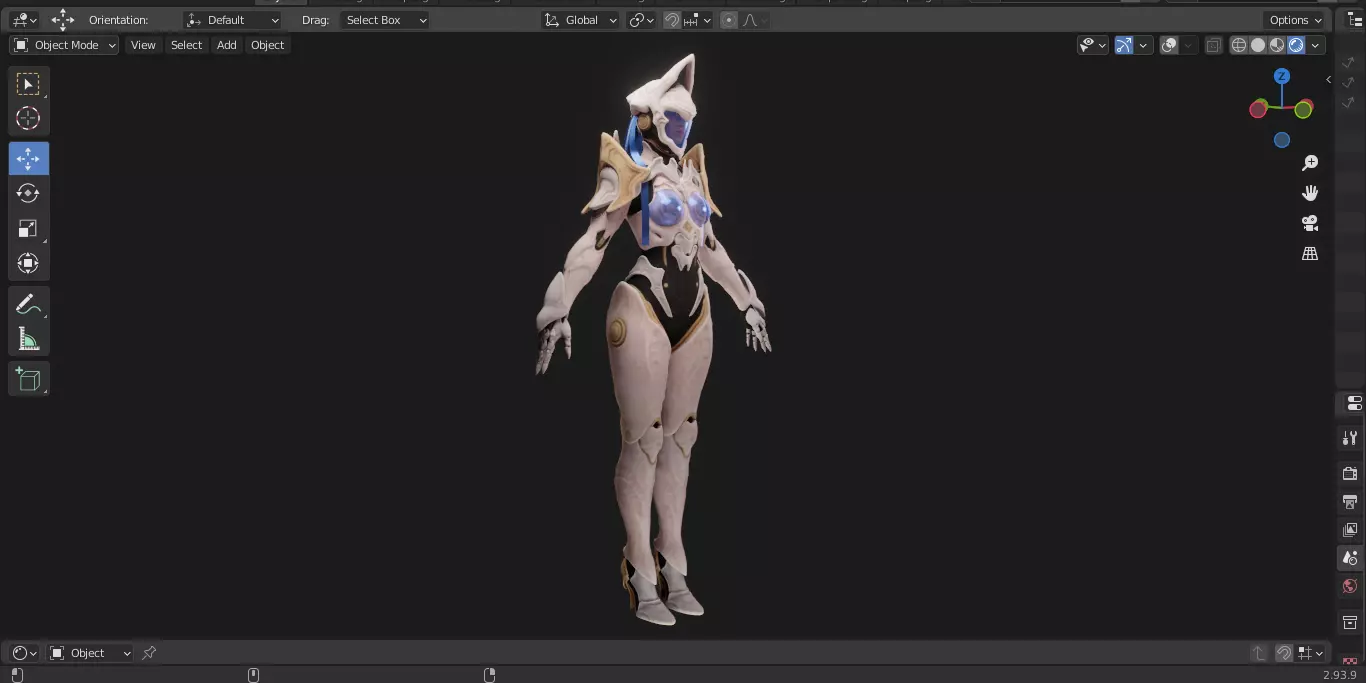
Task: Open the Object Mode dropdown
Action: 64,45
